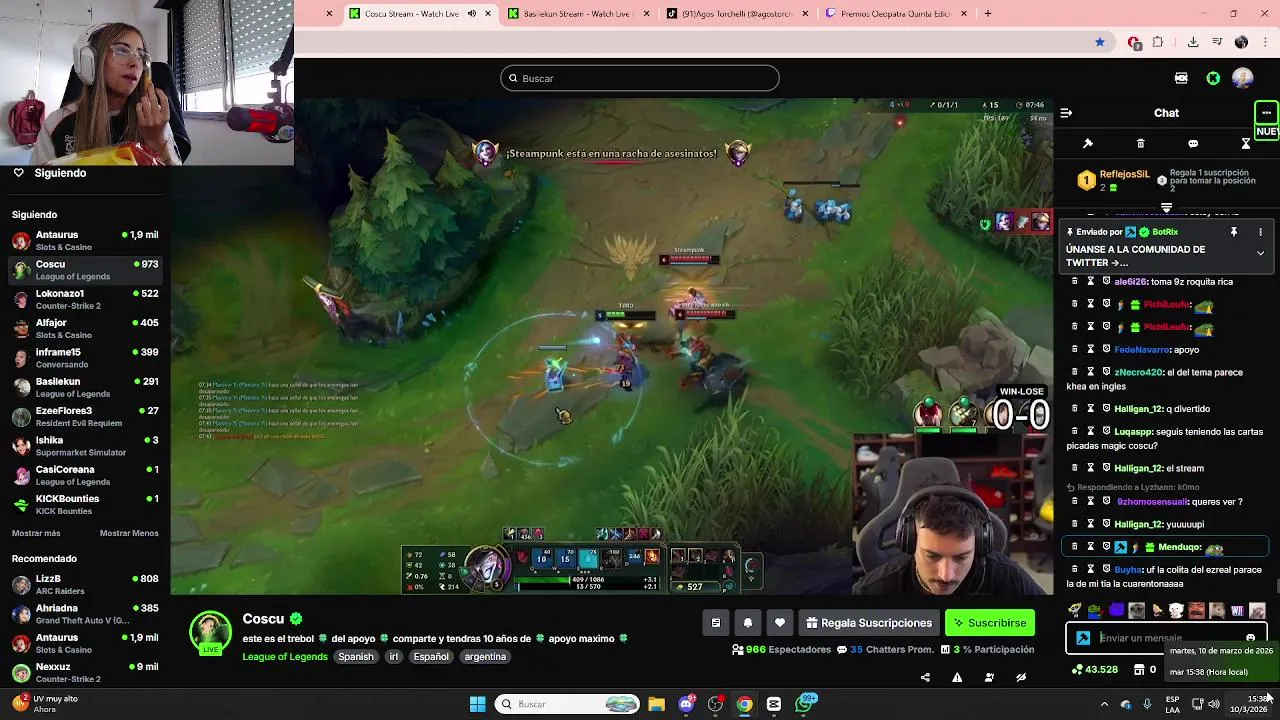Switch to the Agos Torchelli TikTok tab
The image size is (1280, 720).
[x=738, y=14]
